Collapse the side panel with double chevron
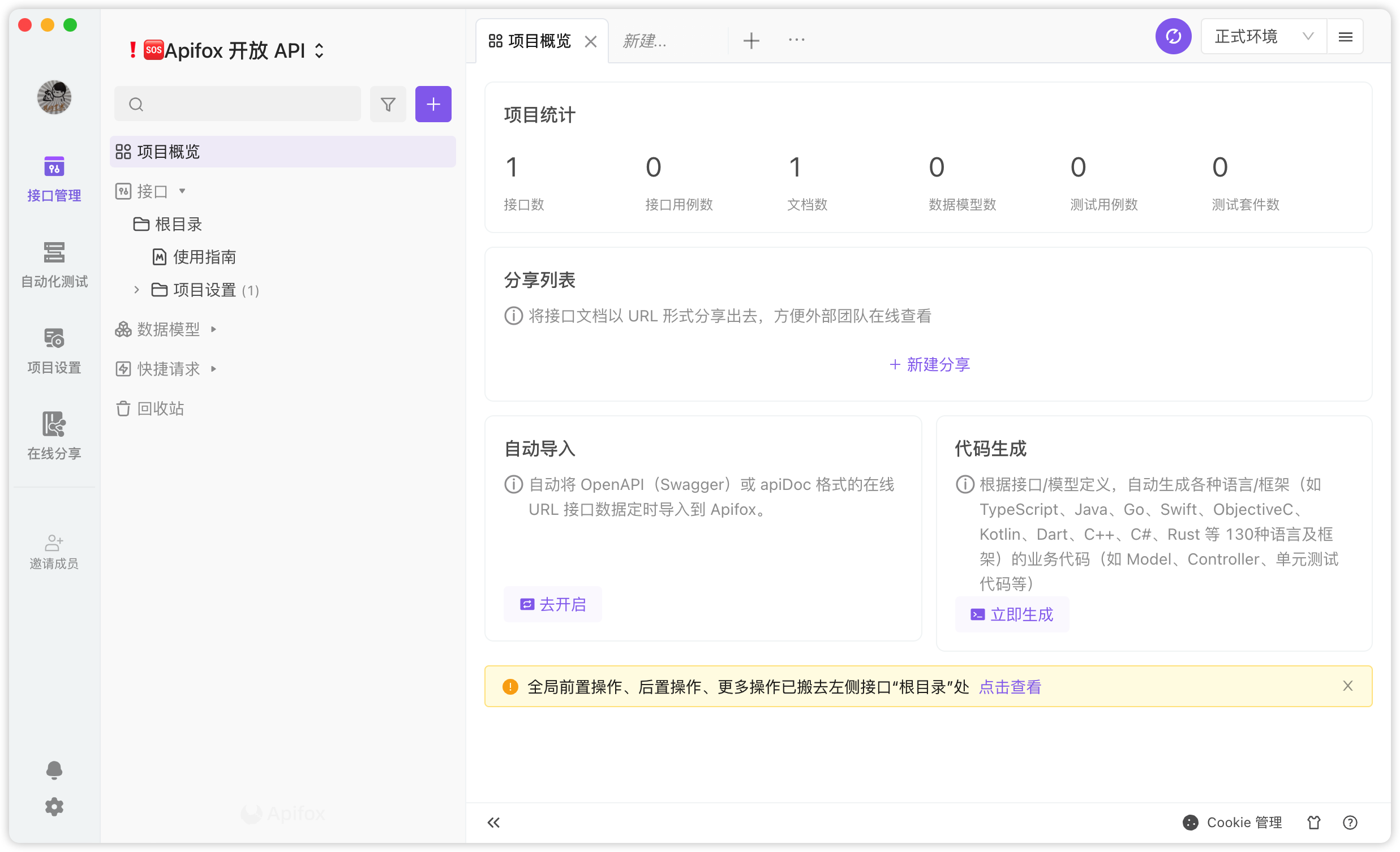Screen dimensions: 1400x852 coord(493,823)
